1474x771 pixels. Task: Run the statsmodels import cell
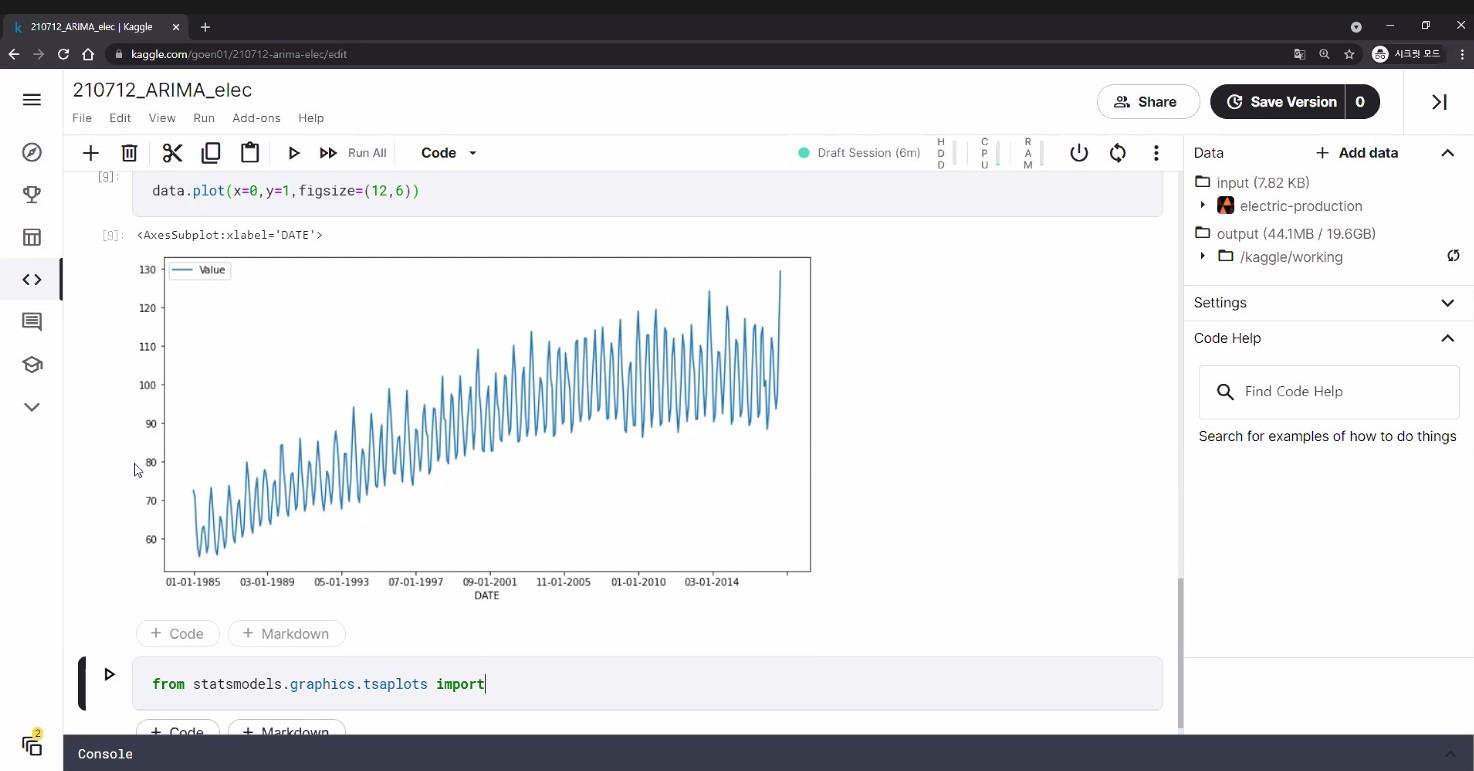pos(110,674)
